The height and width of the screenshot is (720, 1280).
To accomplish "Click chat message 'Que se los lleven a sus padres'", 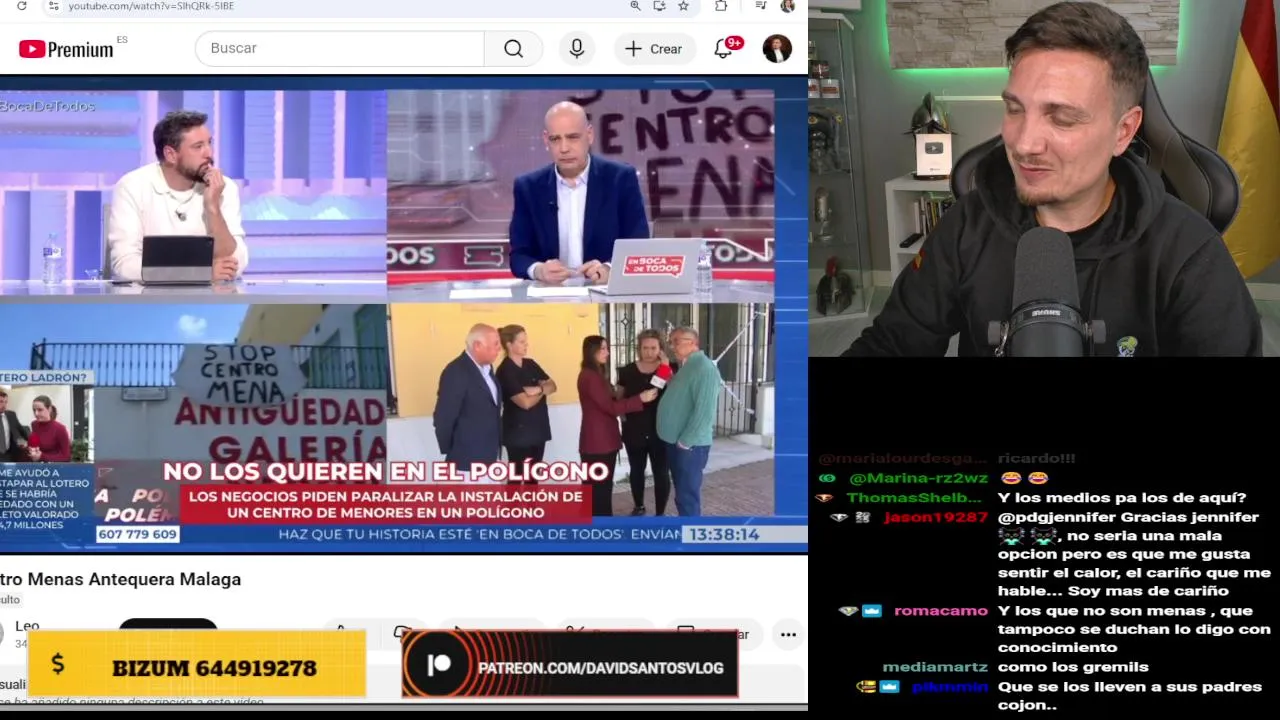I will coord(1129,687).
